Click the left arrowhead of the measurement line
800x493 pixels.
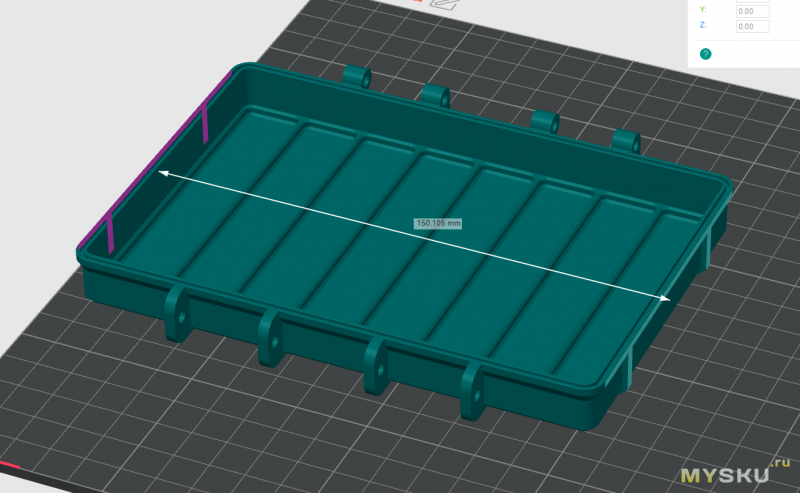tap(162, 174)
